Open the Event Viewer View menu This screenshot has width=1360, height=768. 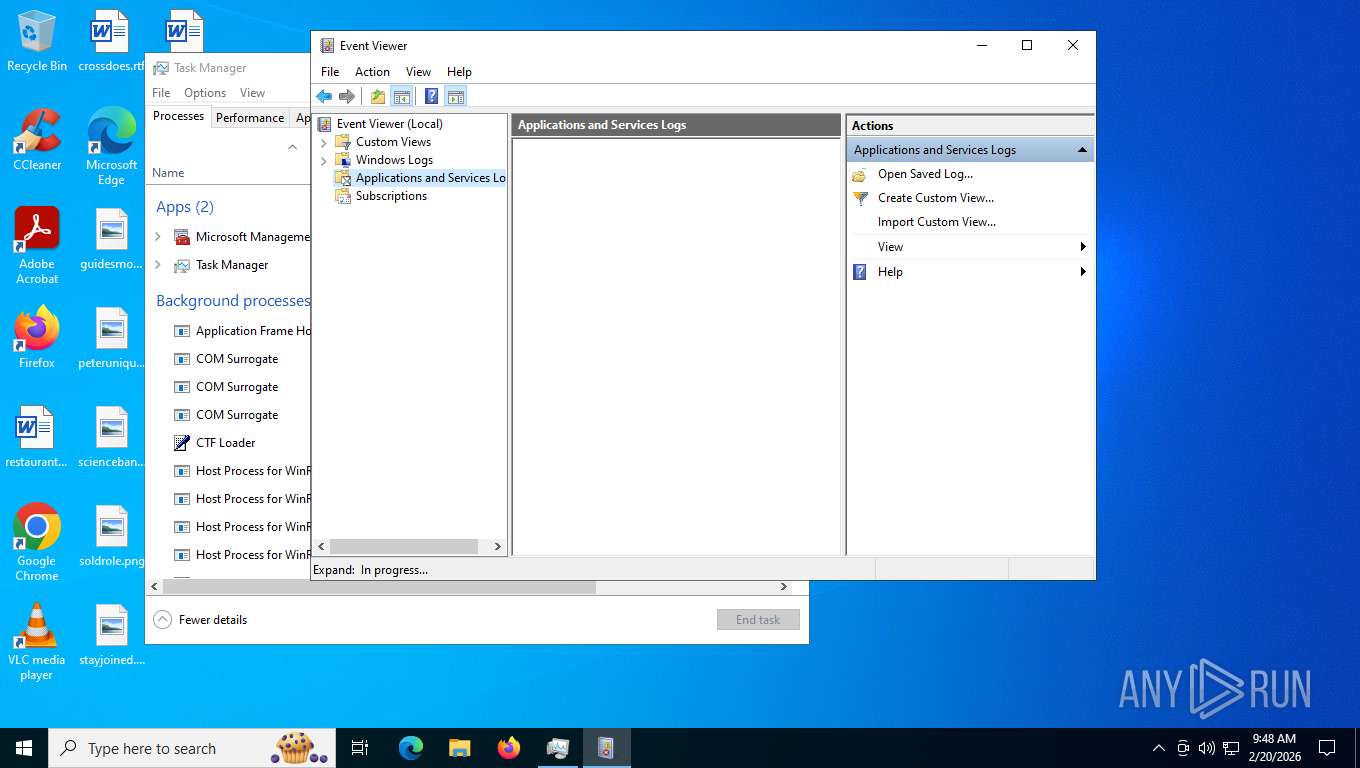[418, 72]
